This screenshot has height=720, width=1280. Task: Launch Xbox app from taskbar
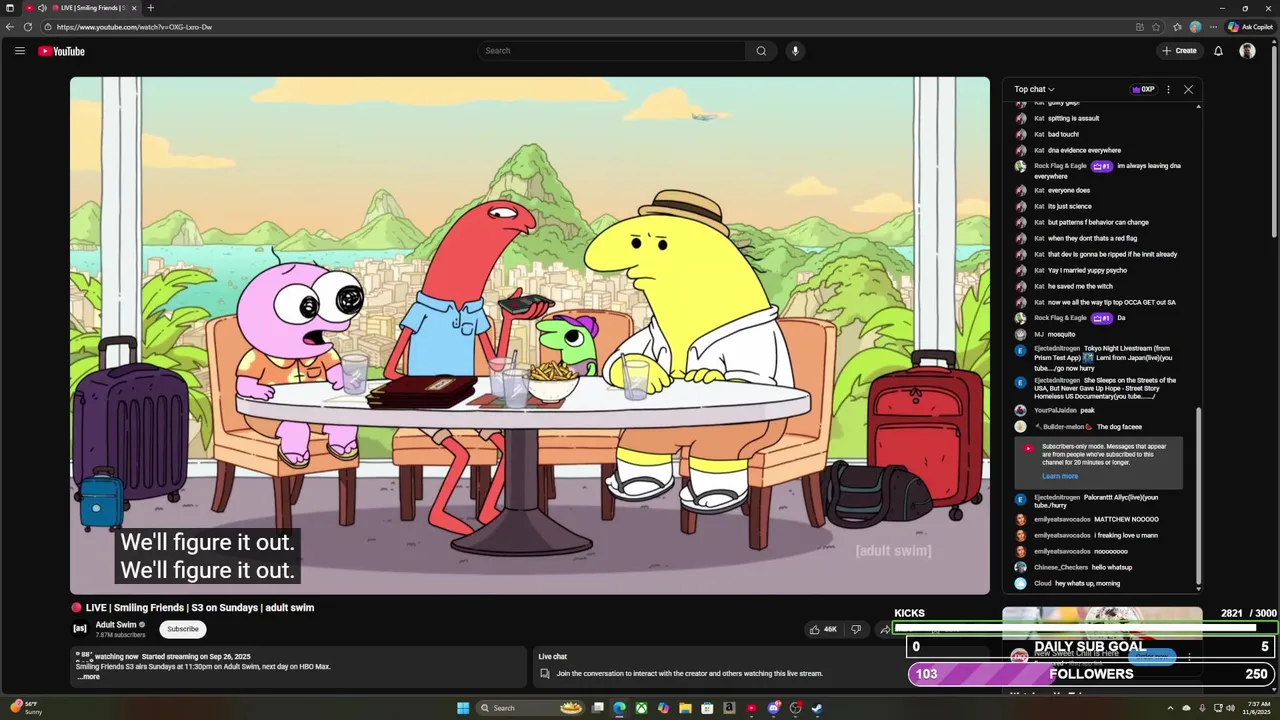[641, 708]
